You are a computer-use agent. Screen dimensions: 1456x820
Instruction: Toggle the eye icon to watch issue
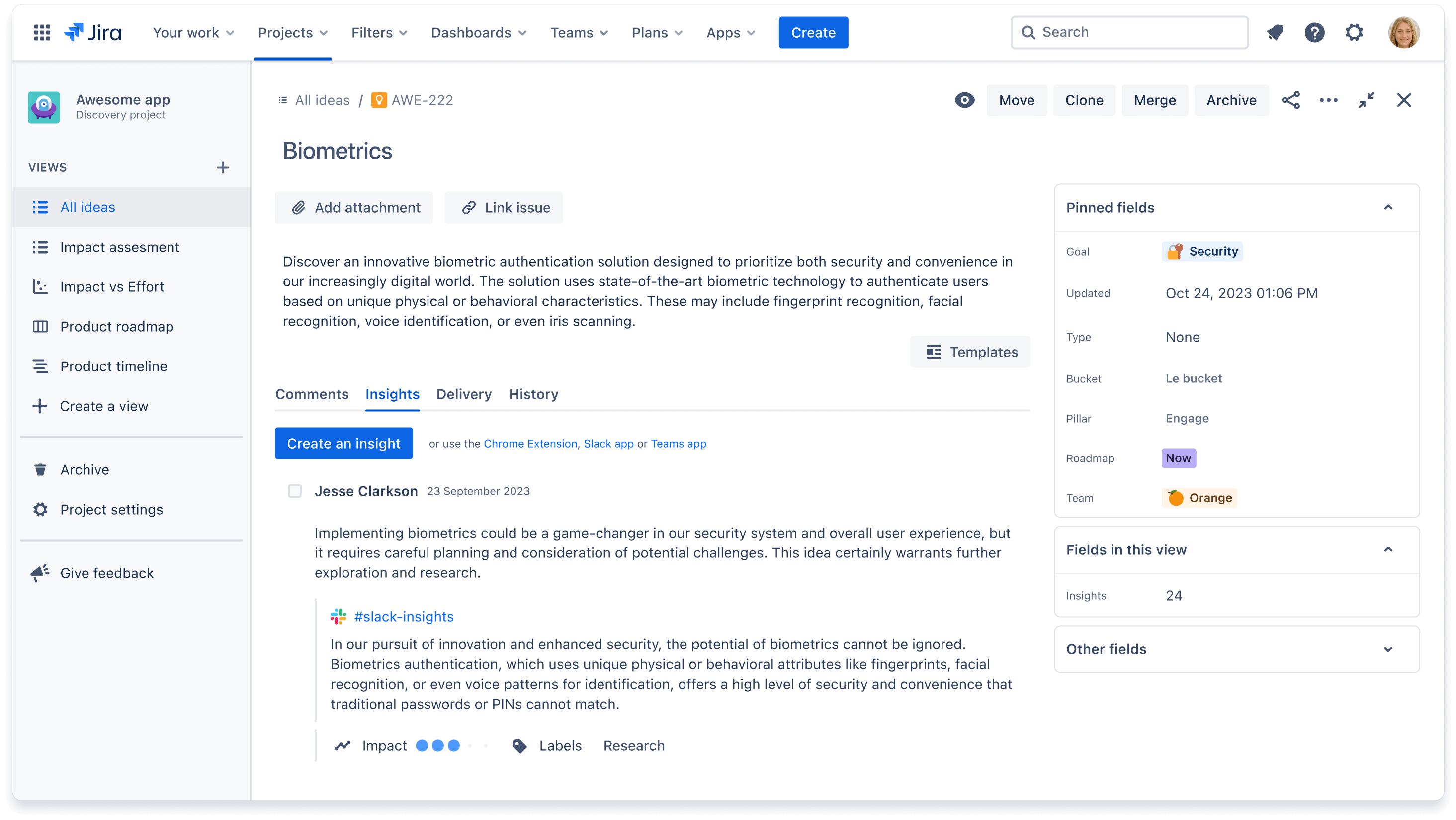pyautogui.click(x=965, y=100)
